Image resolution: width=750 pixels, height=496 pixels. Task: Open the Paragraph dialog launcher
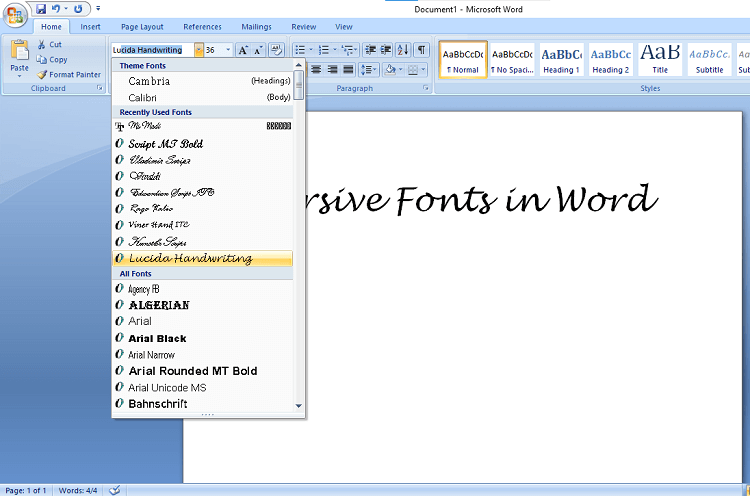425,88
